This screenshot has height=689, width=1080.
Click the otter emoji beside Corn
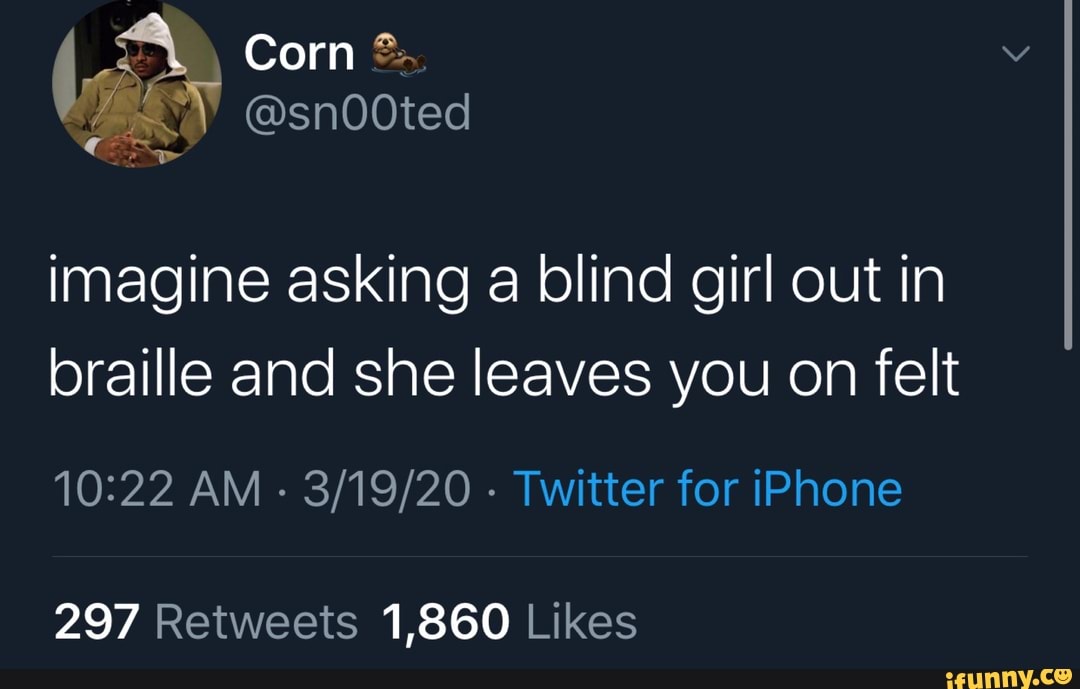coord(399,55)
